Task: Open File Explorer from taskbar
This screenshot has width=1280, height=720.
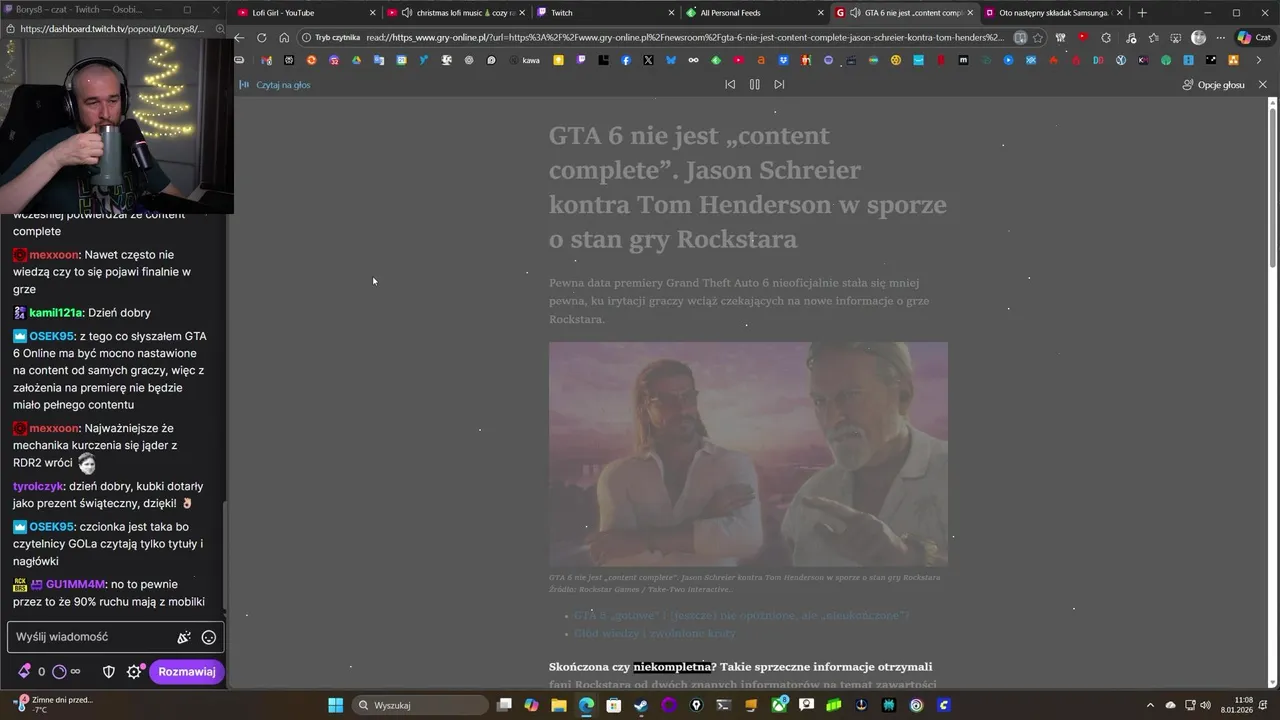Action: (x=559, y=705)
